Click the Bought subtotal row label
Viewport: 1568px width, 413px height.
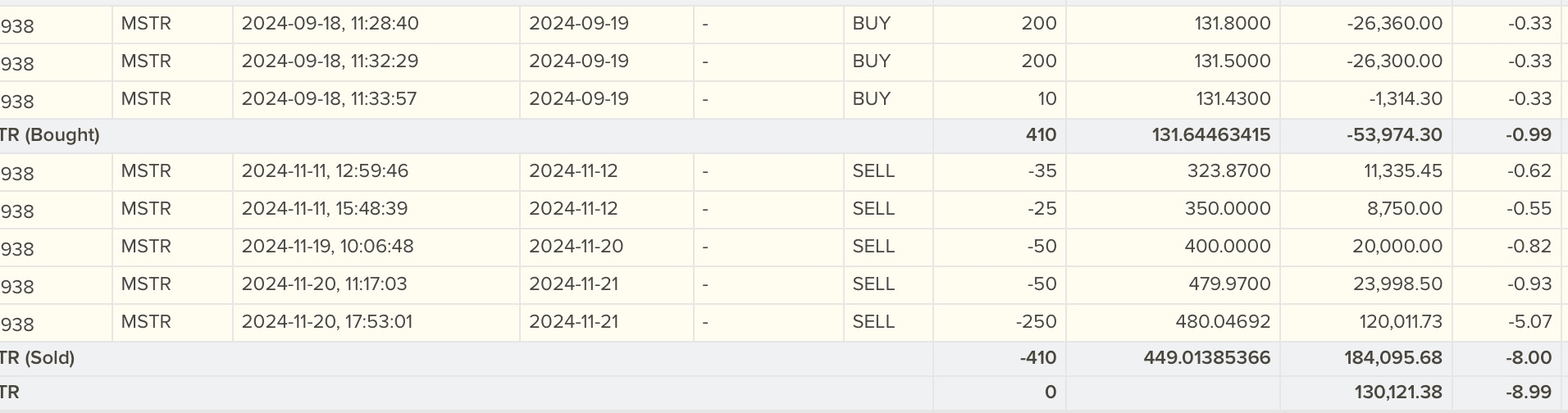[x=51, y=135]
